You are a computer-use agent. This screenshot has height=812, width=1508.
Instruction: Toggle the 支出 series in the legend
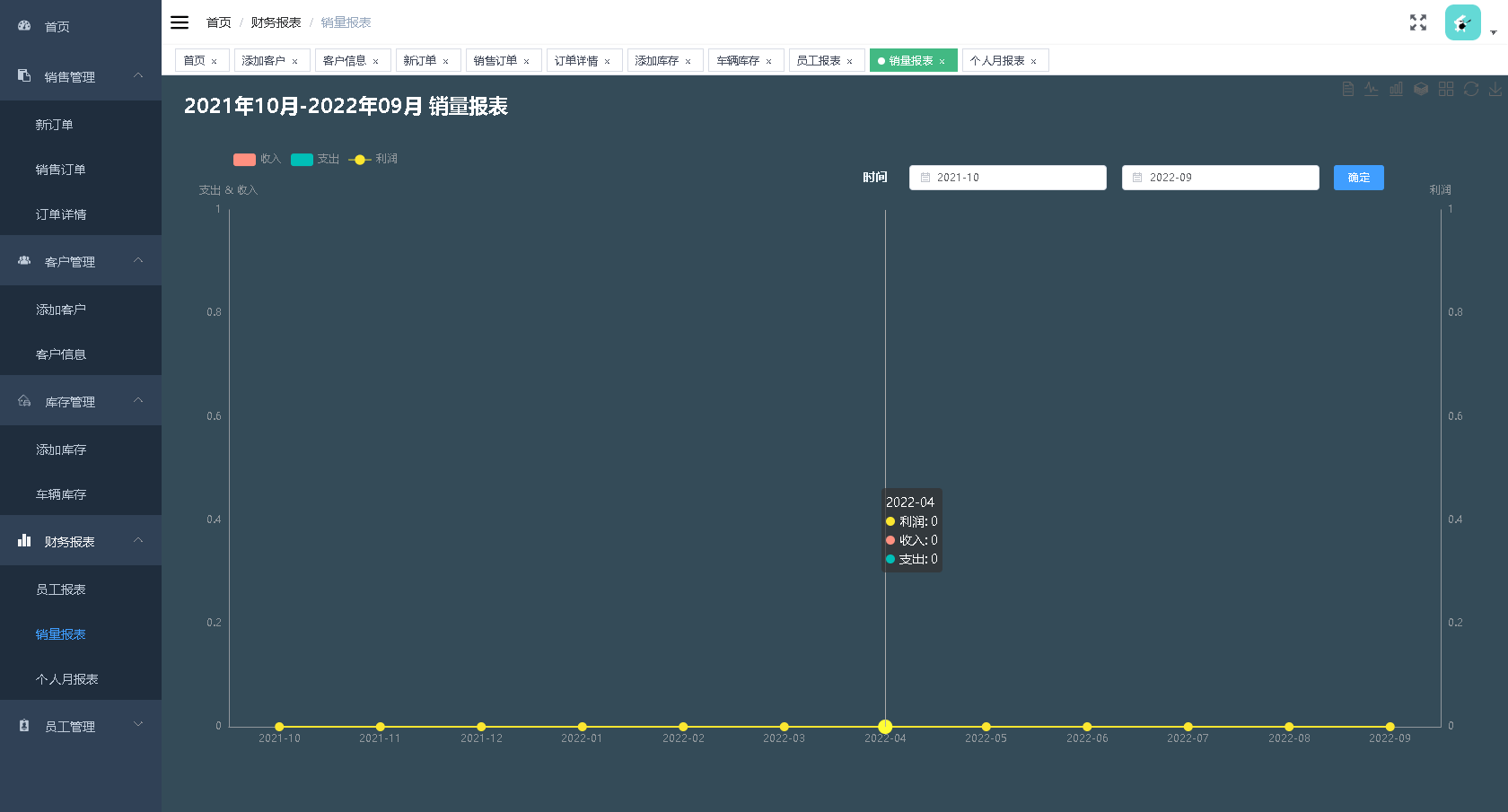coord(314,160)
